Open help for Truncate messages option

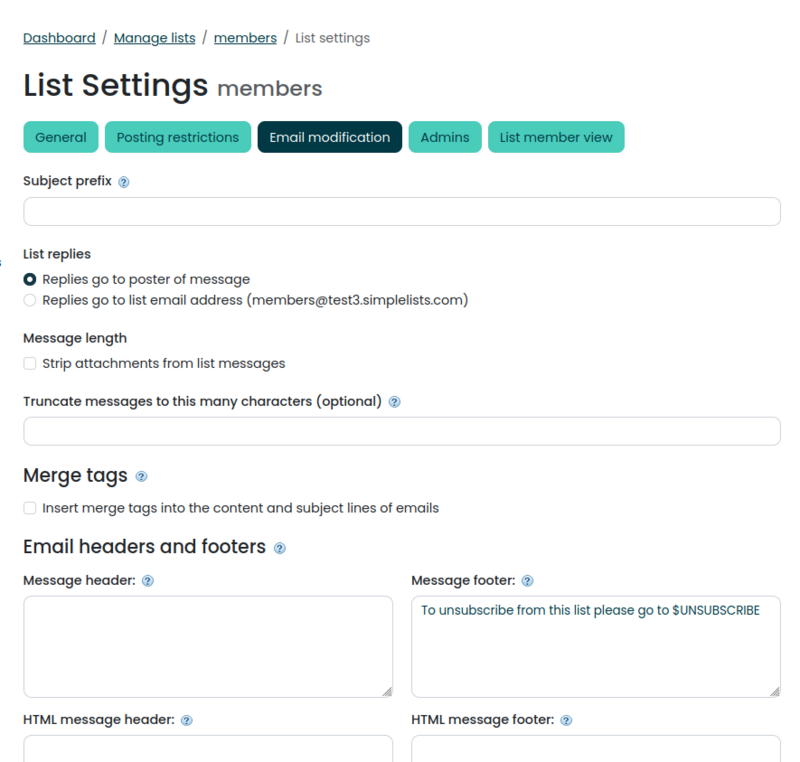pyautogui.click(x=395, y=401)
